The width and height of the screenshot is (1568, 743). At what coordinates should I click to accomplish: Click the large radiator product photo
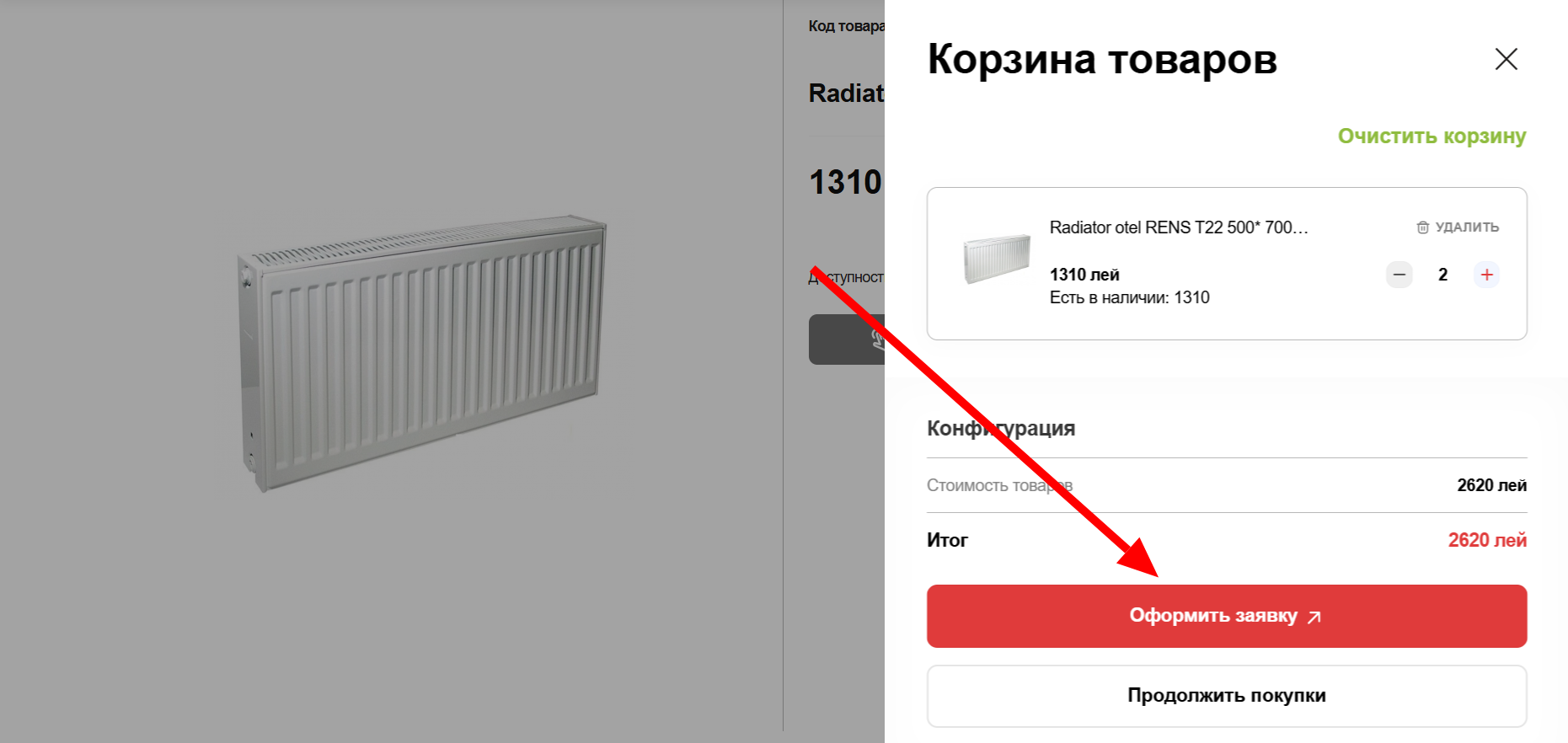pos(421,354)
